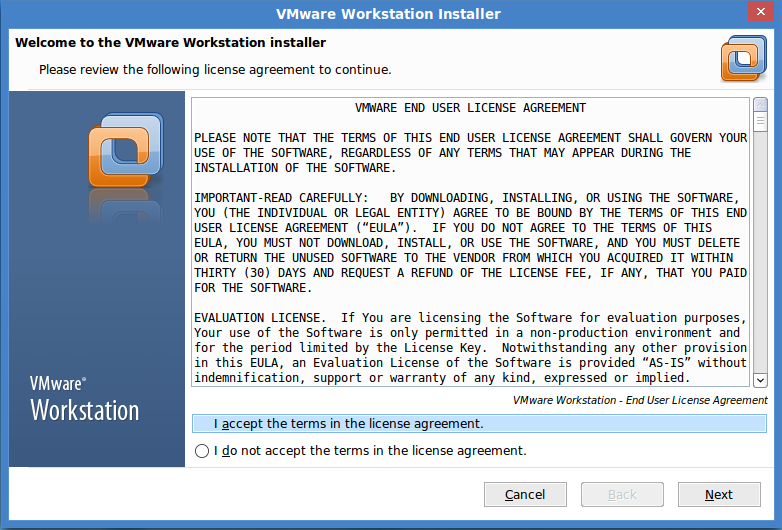This screenshot has height=530, width=782.
Task: Click 'PLEASE NOTE THAT THE TERMS' line
Action: pyautogui.click(x=470, y=138)
